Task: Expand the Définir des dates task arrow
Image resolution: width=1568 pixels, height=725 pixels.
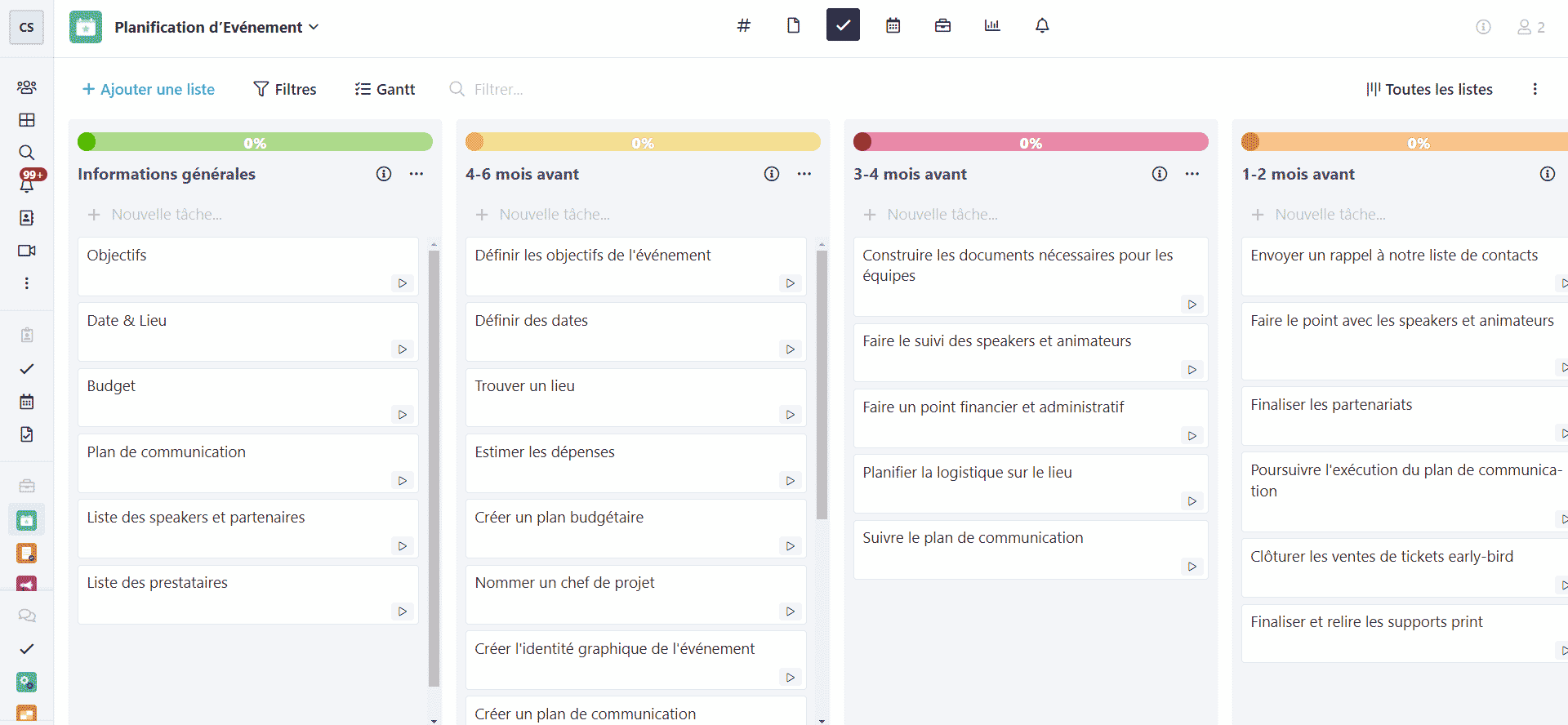Action: tap(791, 349)
